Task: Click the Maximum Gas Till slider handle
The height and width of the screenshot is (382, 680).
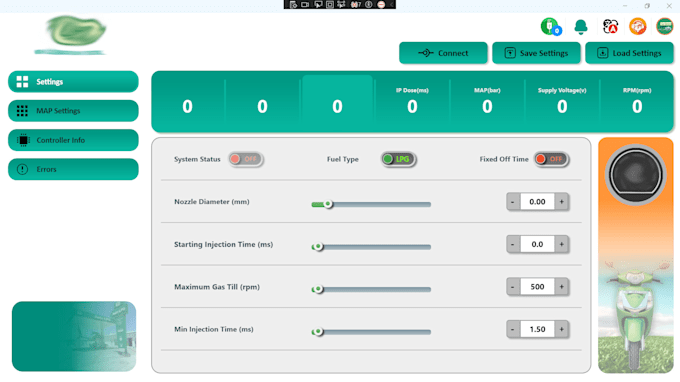Action: pyautogui.click(x=318, y=289)
